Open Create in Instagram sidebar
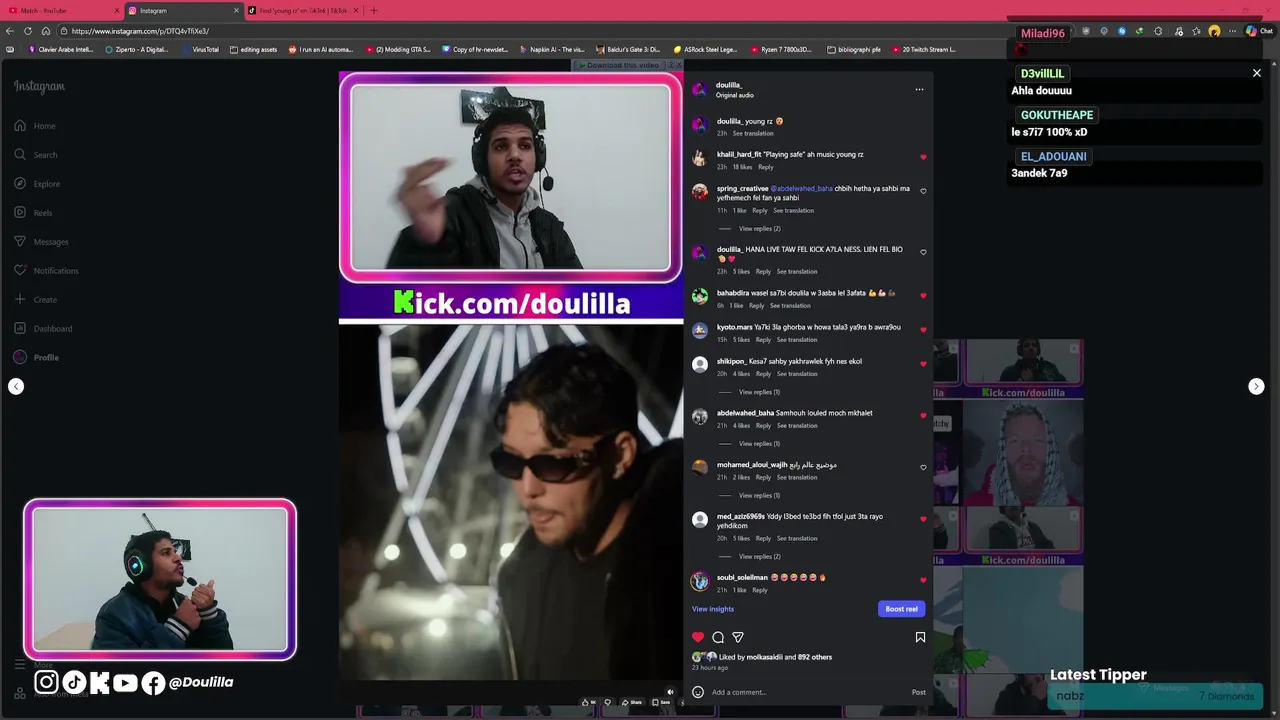The width and height of the screenshot is (1280, 720). click(36, 300)
